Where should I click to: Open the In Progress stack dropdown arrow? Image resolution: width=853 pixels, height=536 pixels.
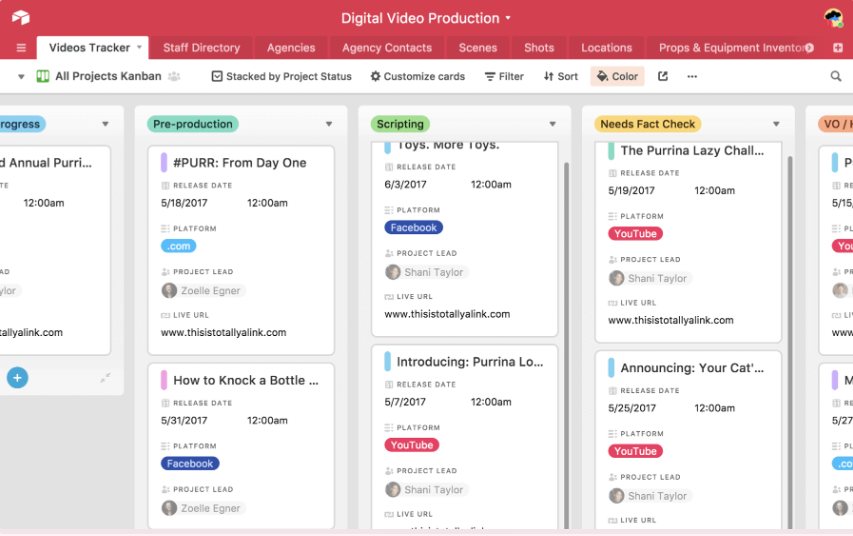pos(106,124)
